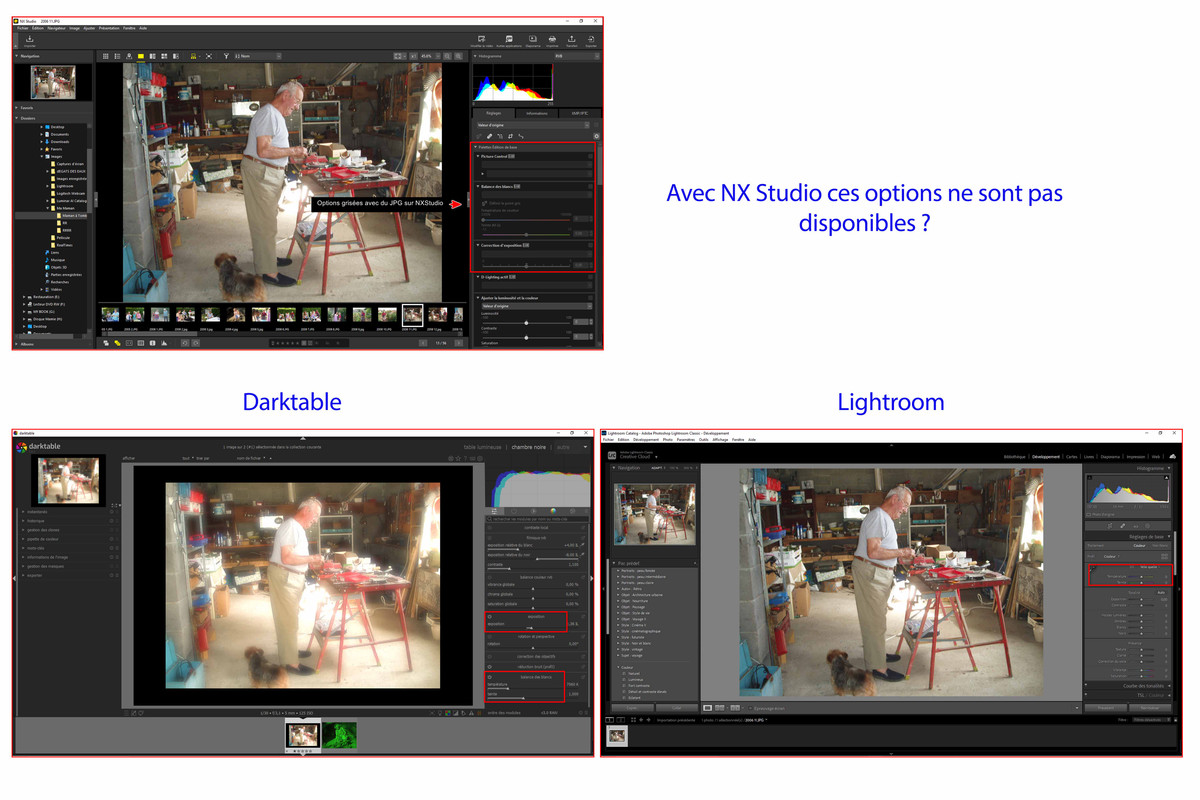This screenshot has height=800, width=1200.
Task: Toggle Picture Control checkbox in NX Studio
Action: (x=590, y=156)
